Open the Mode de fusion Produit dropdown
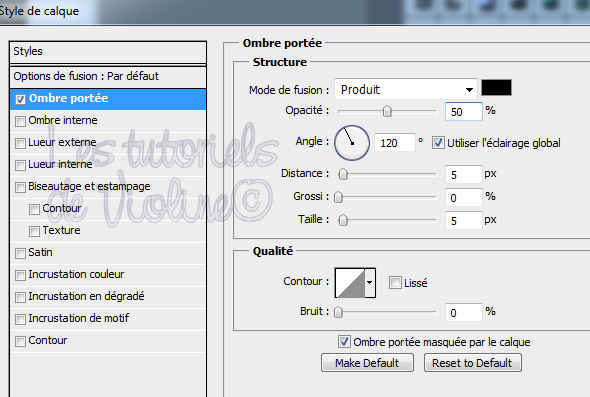 tap(406, 89)
